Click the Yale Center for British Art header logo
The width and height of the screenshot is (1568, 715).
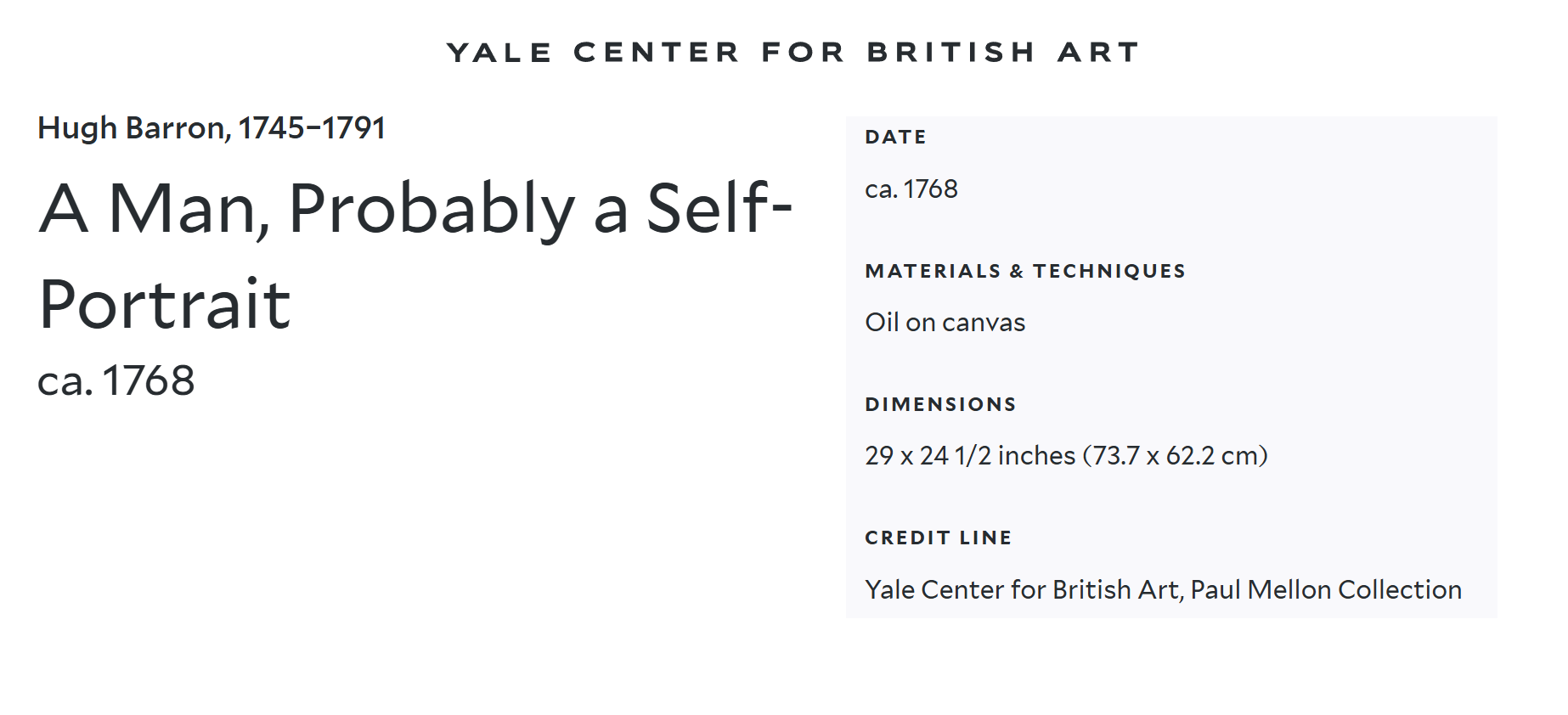click(x=792, y=53)
